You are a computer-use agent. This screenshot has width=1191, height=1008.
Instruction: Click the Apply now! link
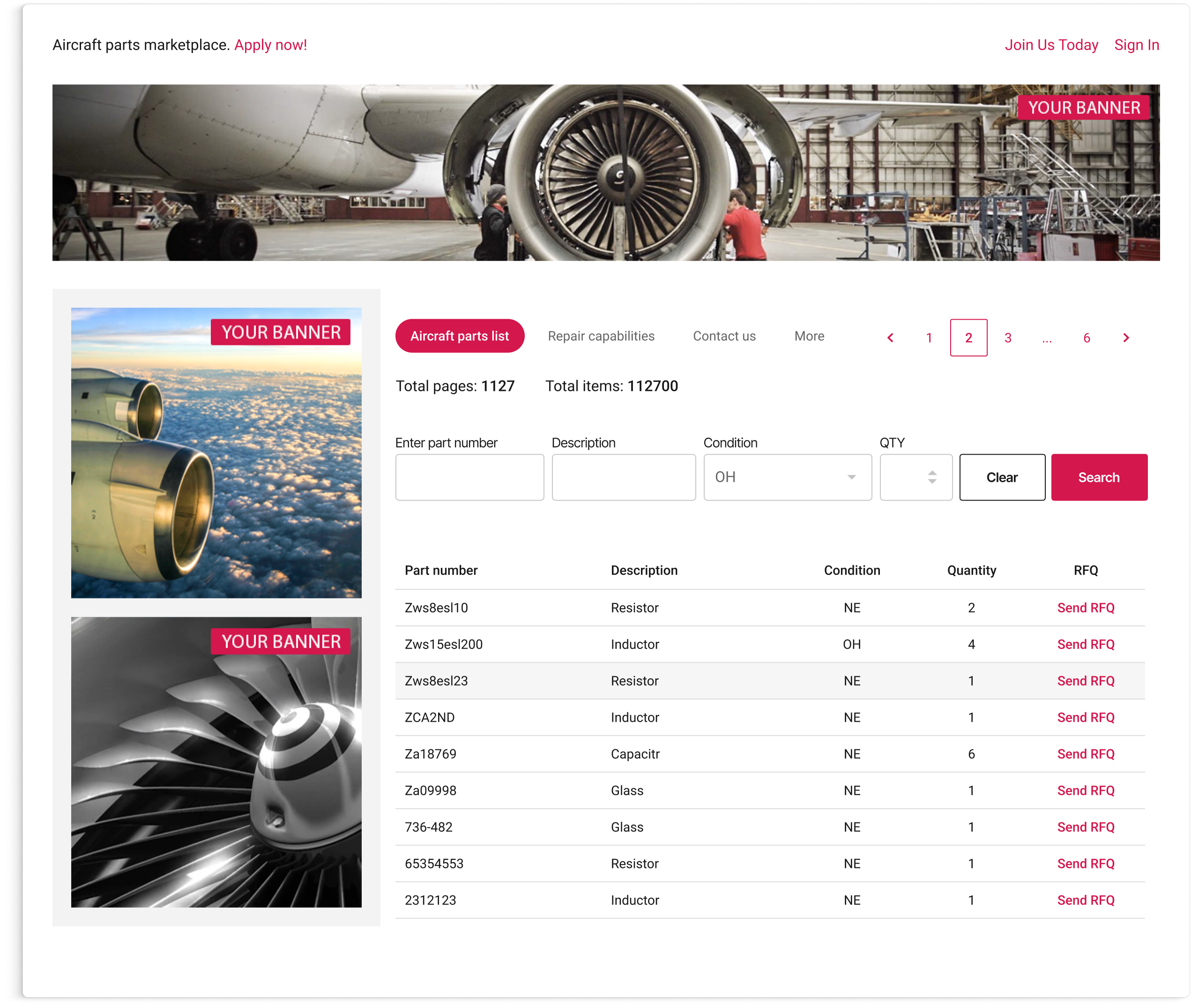tap(270, 45)
